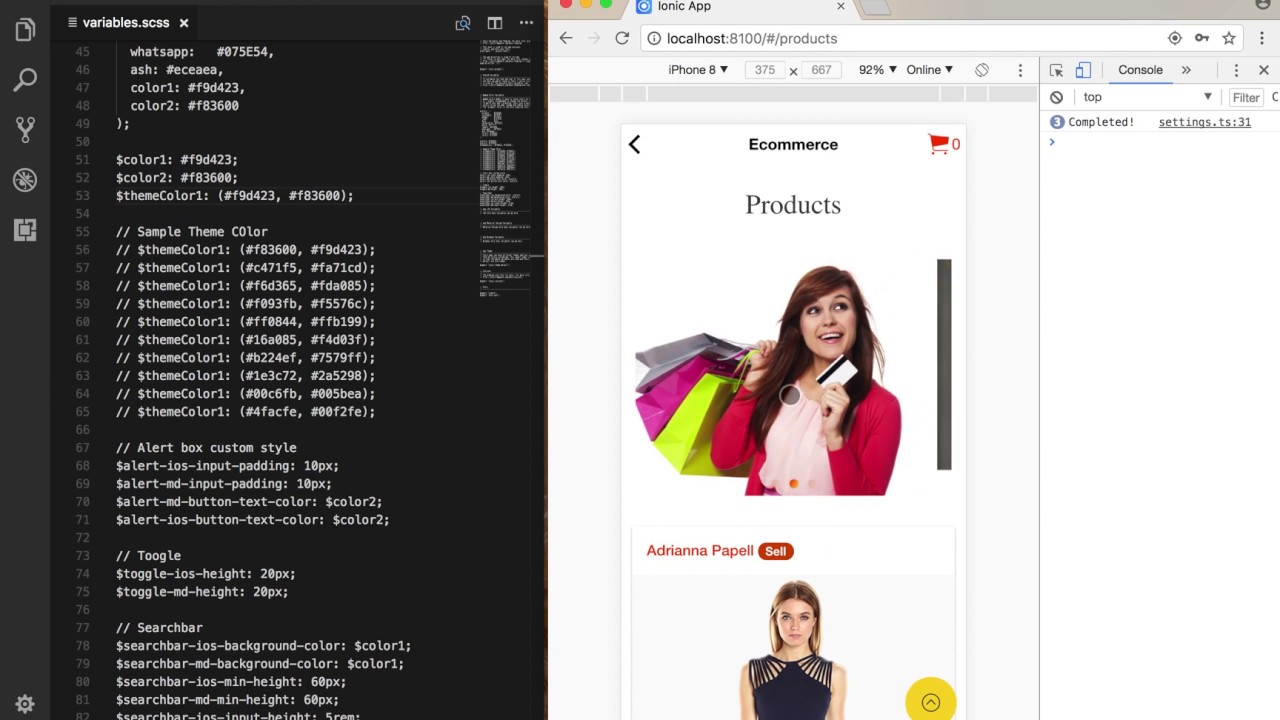
Task: Click the // Searchbar comment line
Action: (159, 628)
